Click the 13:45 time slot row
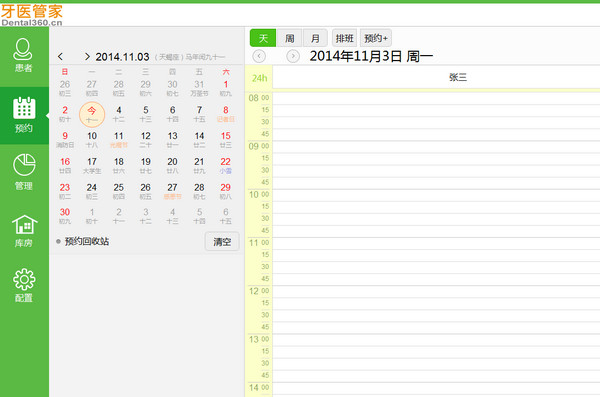Viewport: 600px width, 397px height. pos(436,376)
